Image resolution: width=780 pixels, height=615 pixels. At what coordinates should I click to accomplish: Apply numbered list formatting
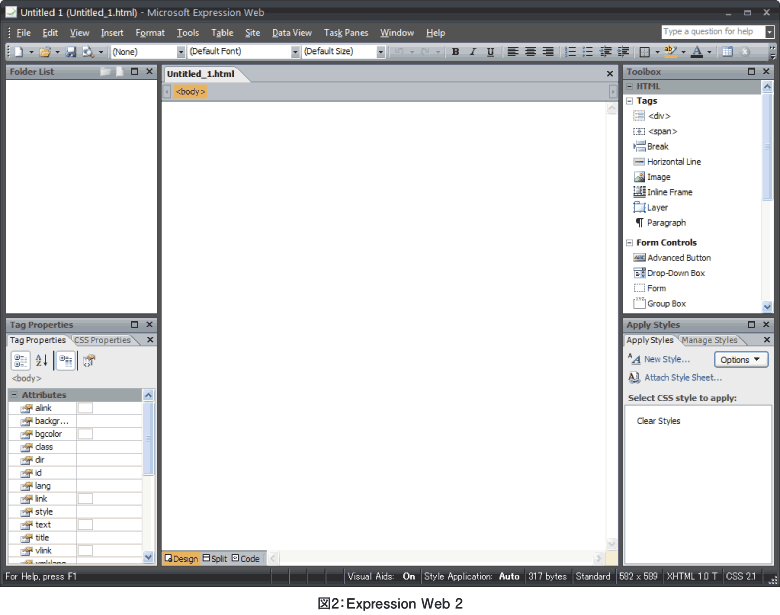(571, 51)
